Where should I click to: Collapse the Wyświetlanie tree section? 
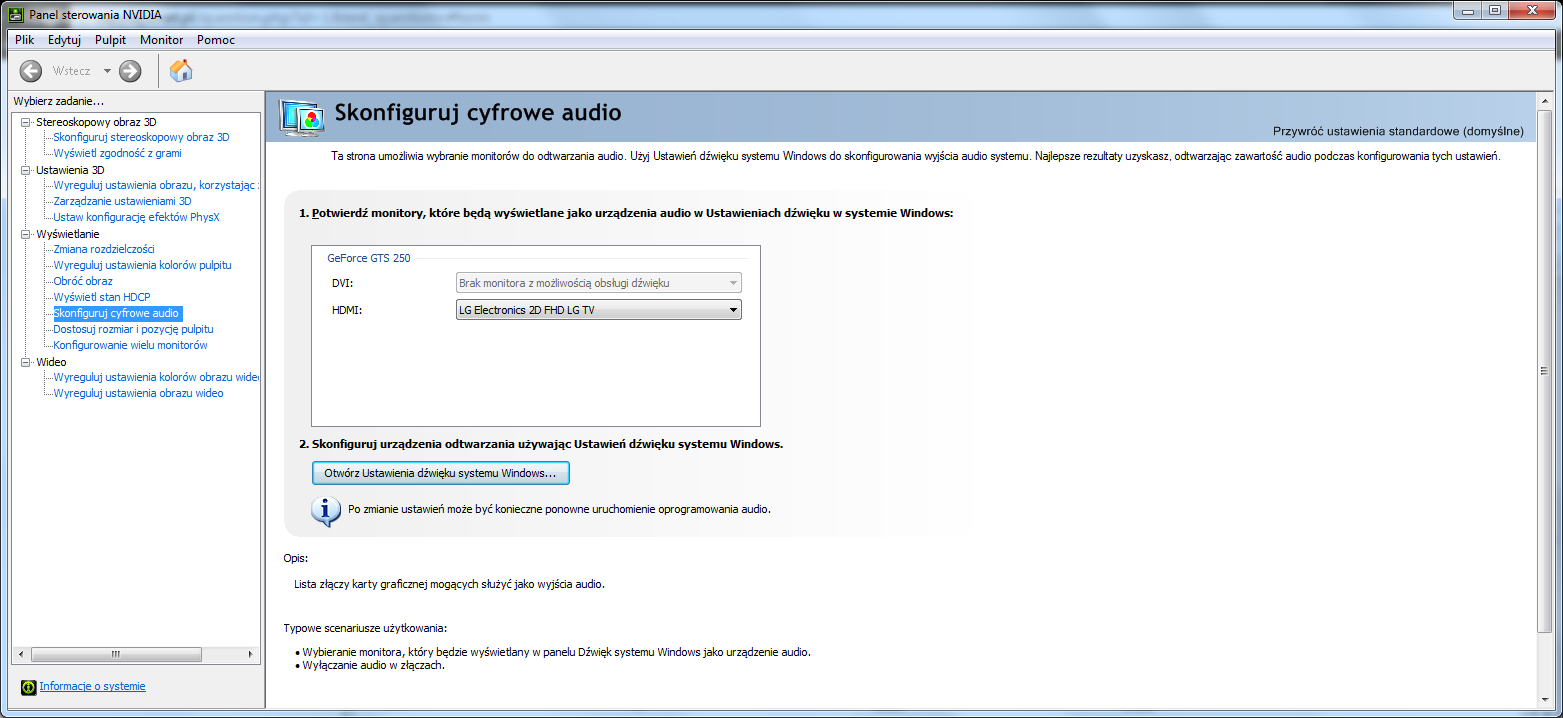tap(27, 234)
